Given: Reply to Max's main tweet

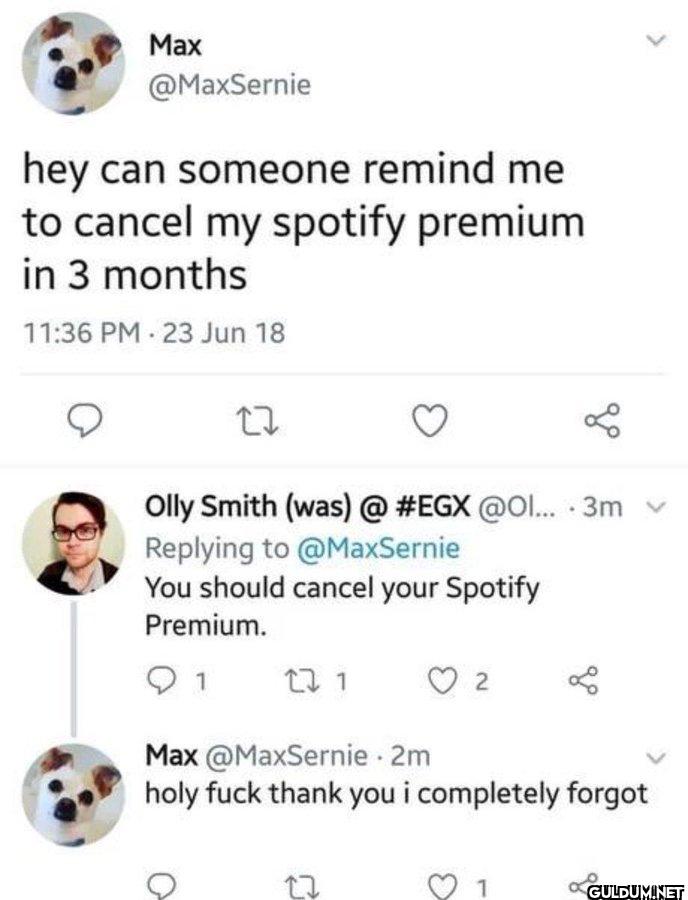Looking at the screenshot, I should pos(85,422).
